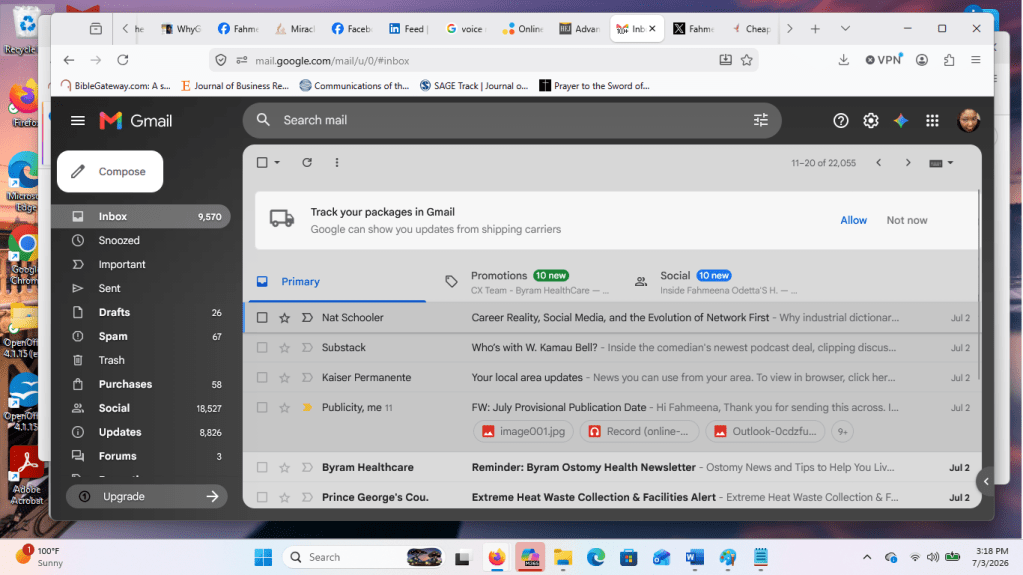
Task: Open Firefox application menu
Action: (x=975, y=60)
